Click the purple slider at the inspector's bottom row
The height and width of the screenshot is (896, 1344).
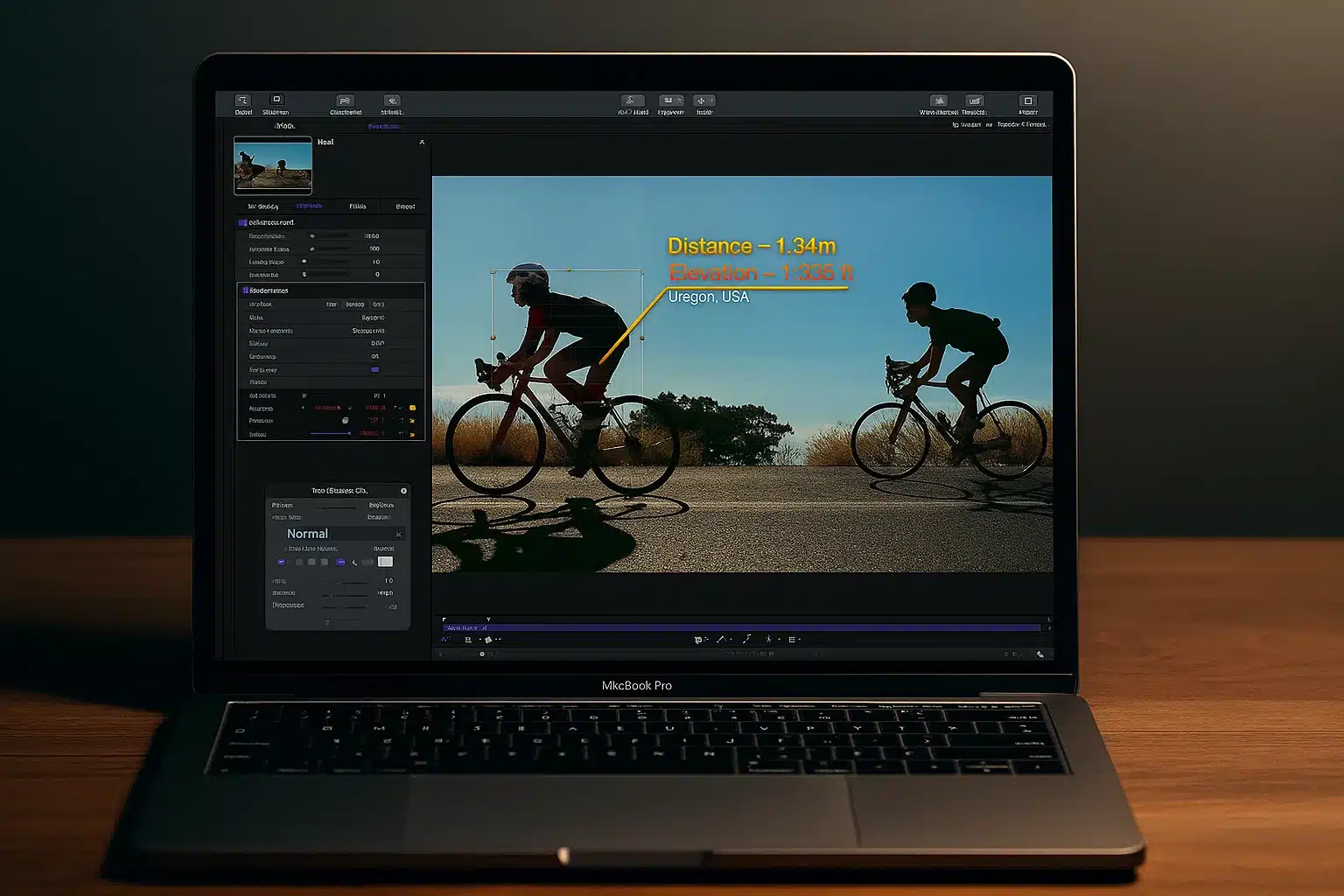point(331,433)
